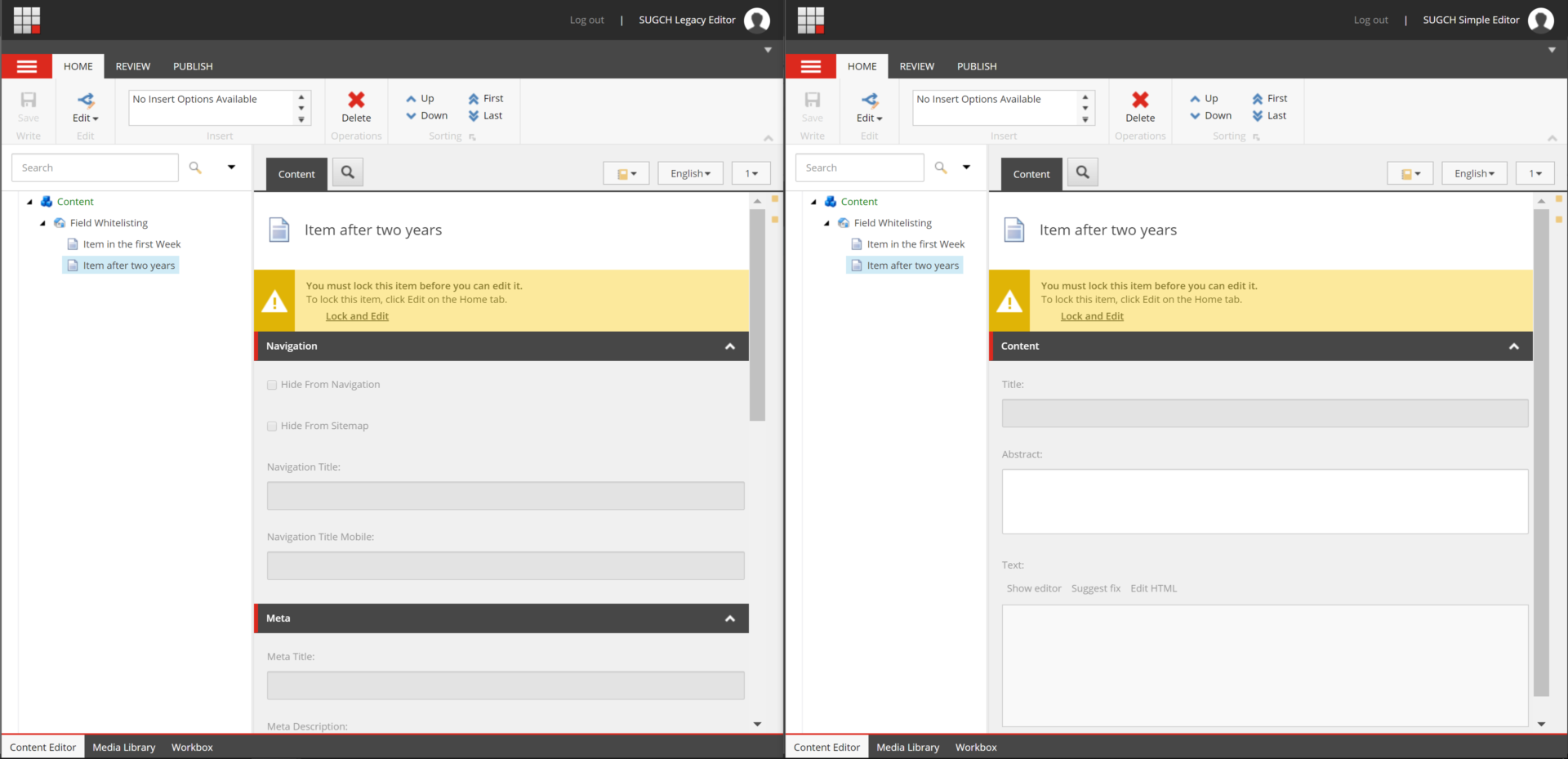The width and height of the screenshot is (1568, 759).
Task: Click Search box in Simple Editor tree
Action: pos(859,167)
